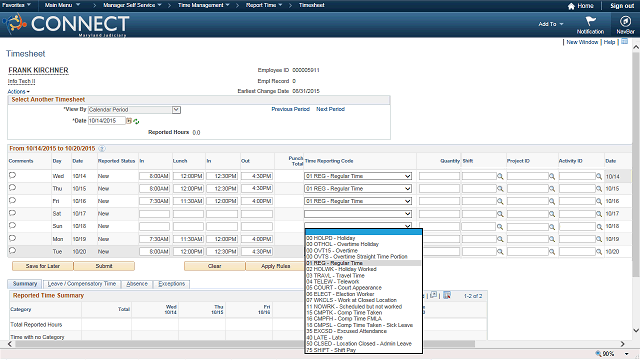Image resolution: width=640 pixels, height=360 pixels.
Task: Open Manager Self Service breadcrumb menu
Action: (x=132, y=5)
